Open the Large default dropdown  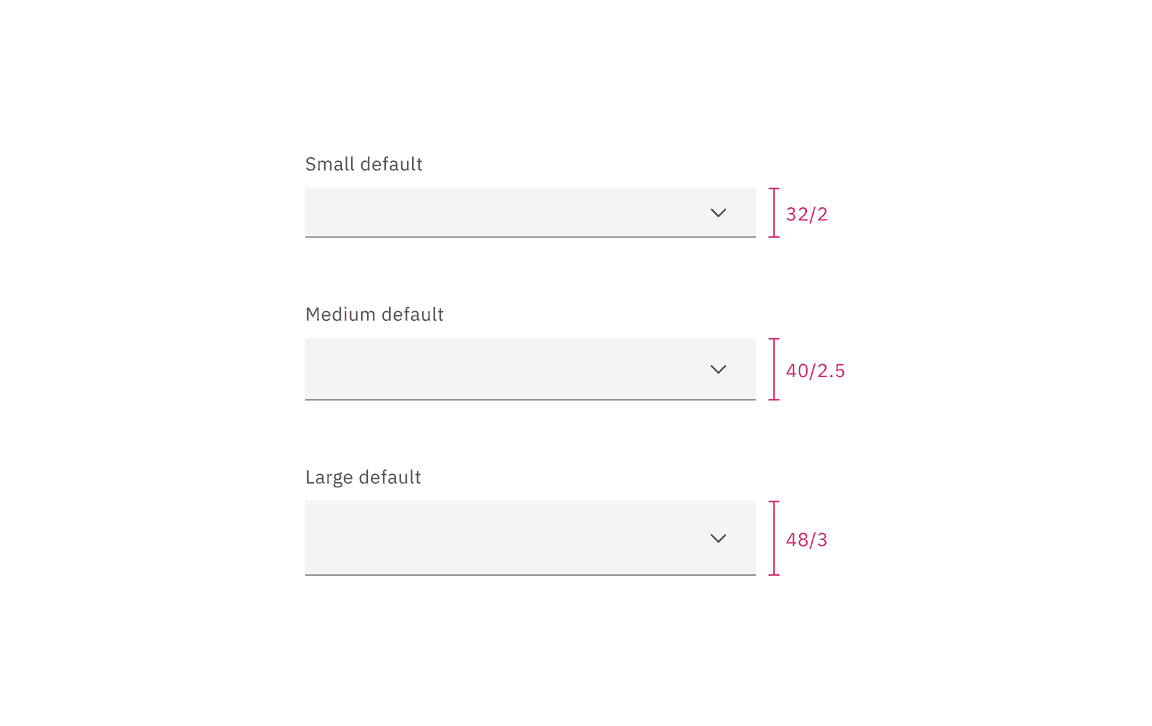tap(530, 538)
